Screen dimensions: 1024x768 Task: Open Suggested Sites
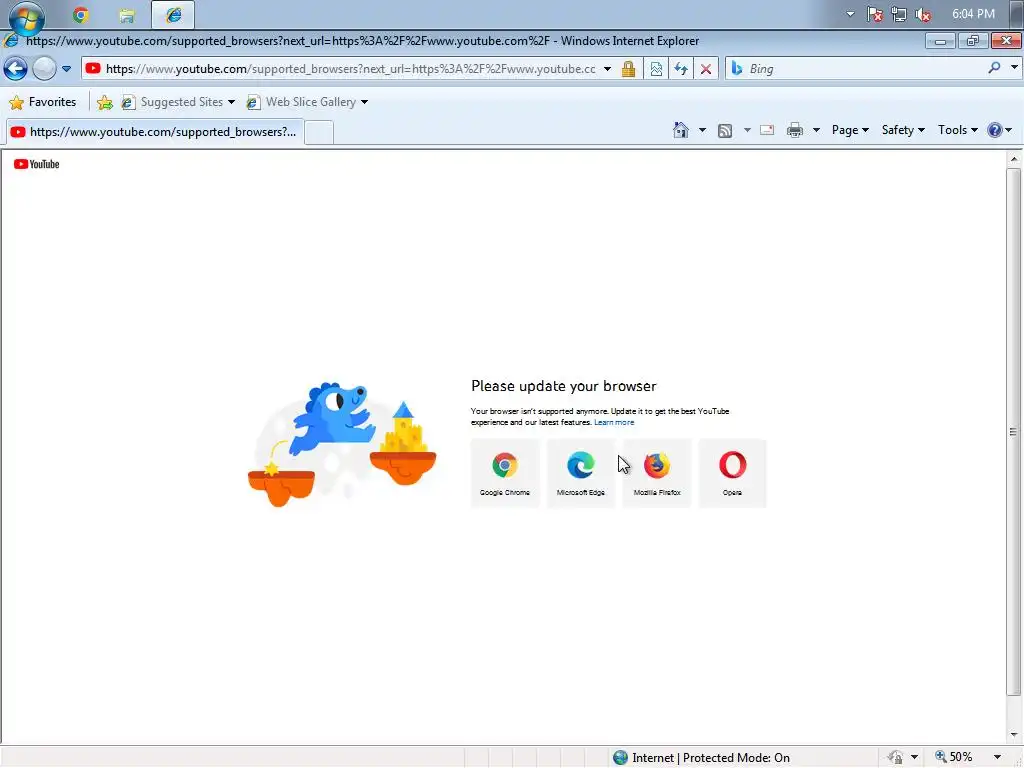tap(178, 102)
